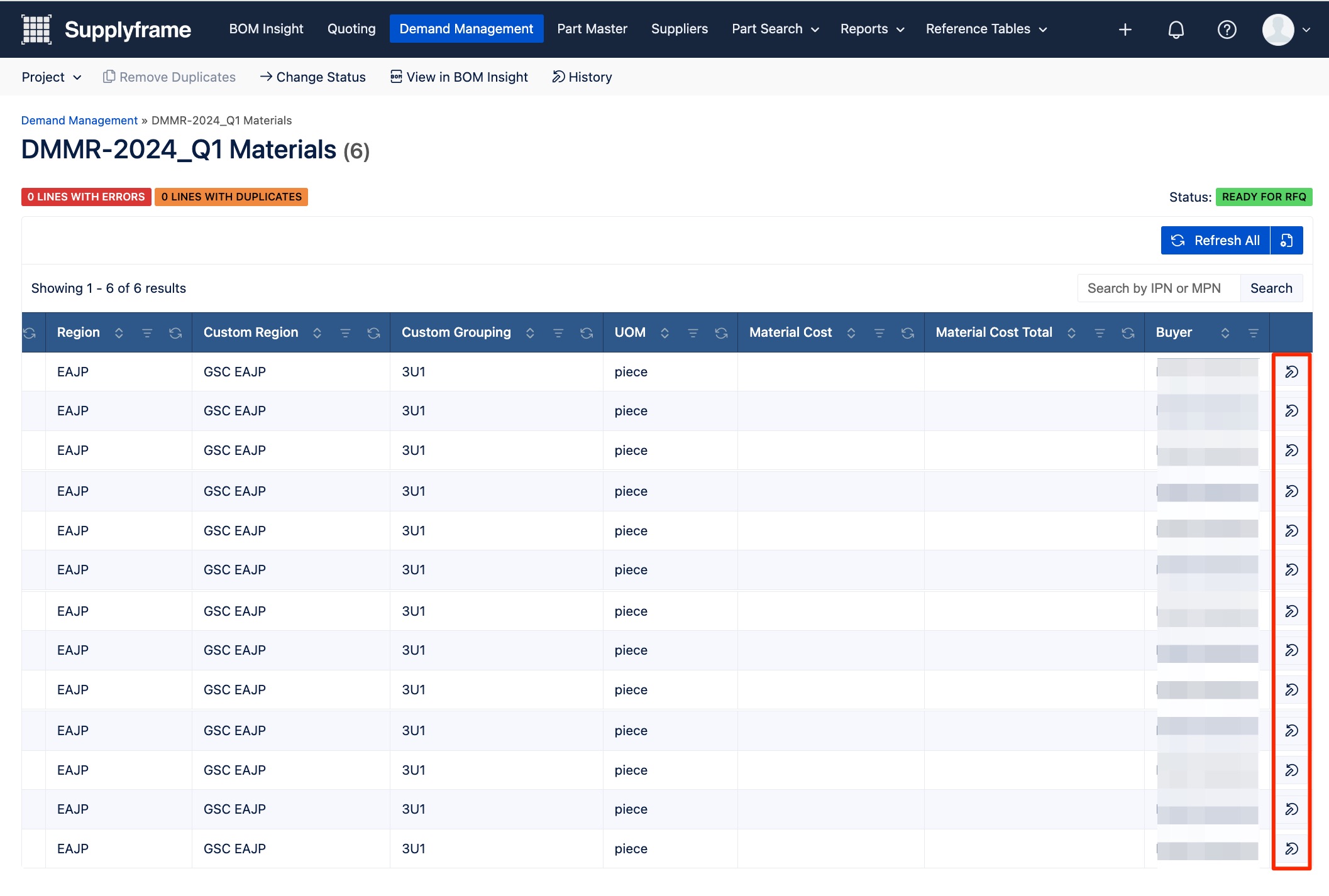Viewport: 1329px width, 896px height.
Task: Filter the Material Cost column
Action: click(879, 333)
